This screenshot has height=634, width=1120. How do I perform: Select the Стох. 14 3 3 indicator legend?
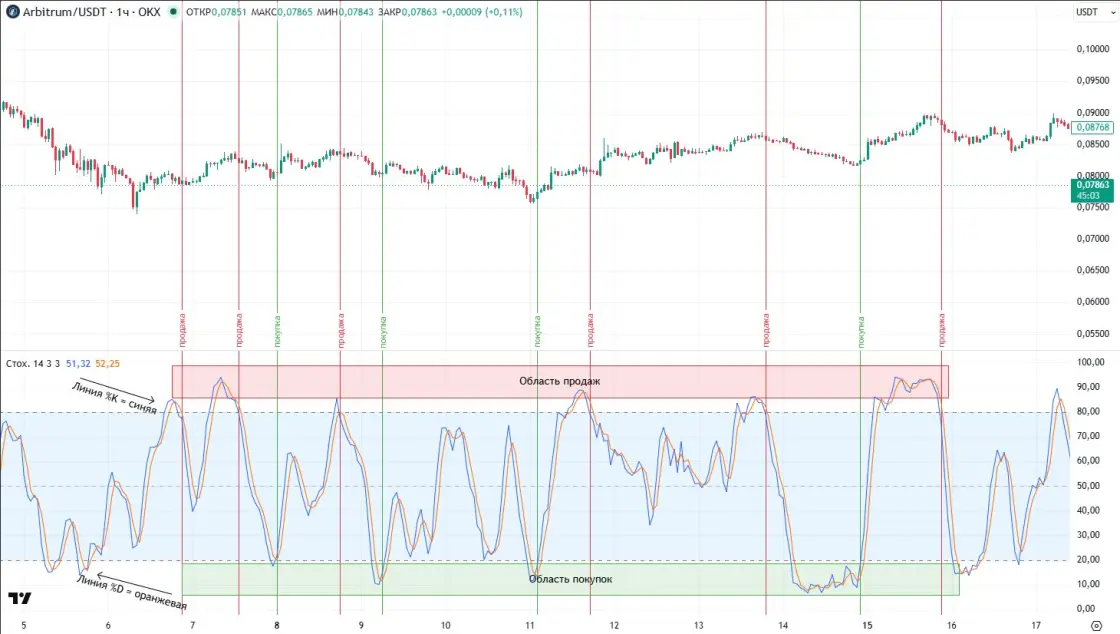click(33, 363)
